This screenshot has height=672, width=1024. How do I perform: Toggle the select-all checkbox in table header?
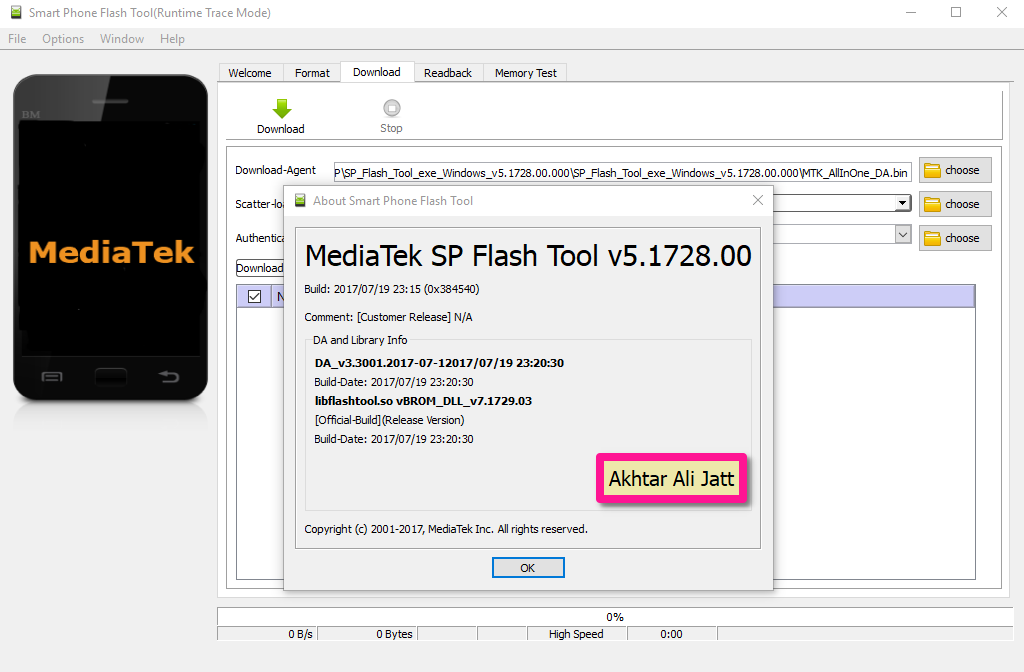[255, 296]
